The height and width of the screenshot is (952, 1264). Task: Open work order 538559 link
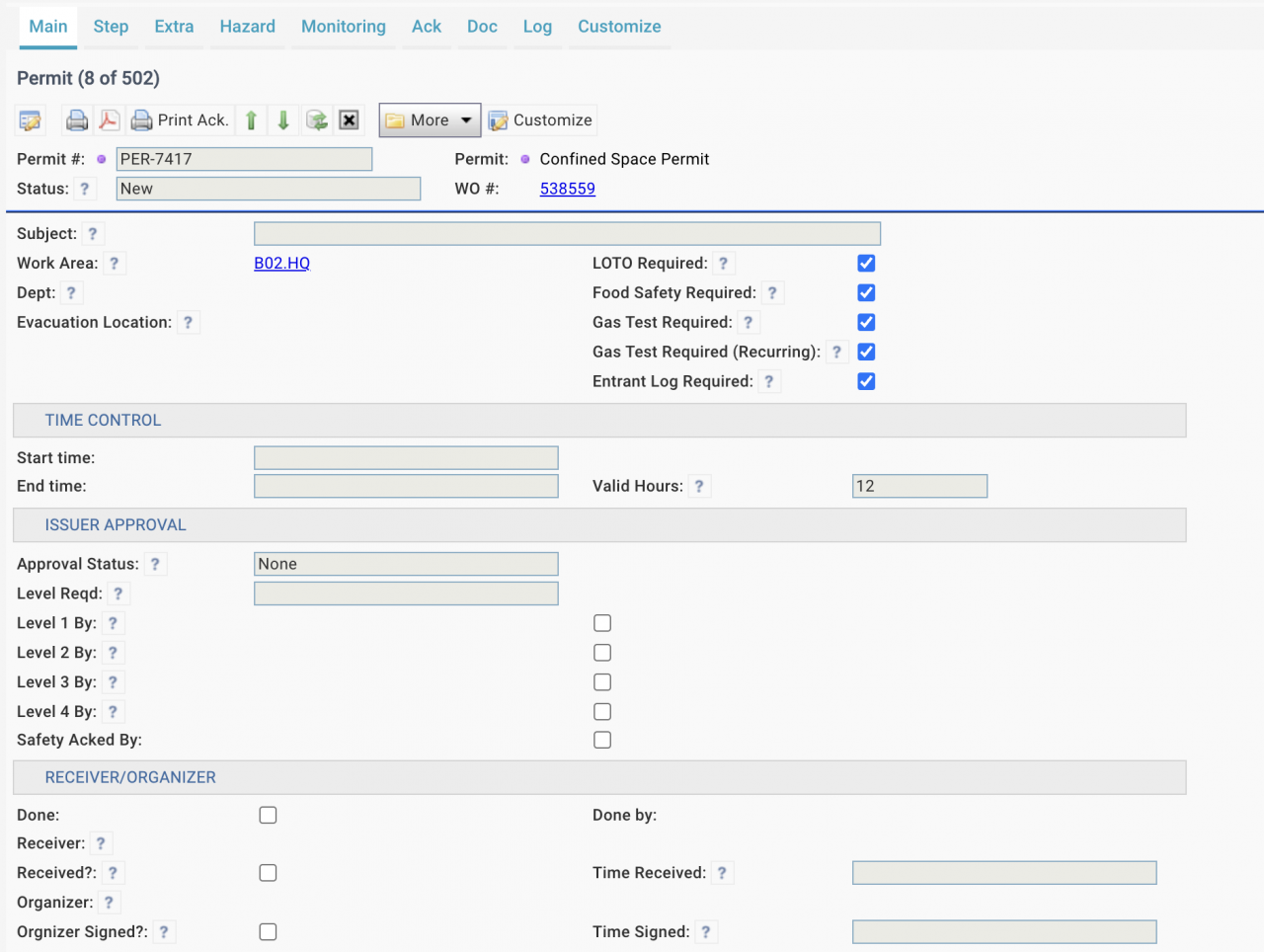click(x=568, y=189)
